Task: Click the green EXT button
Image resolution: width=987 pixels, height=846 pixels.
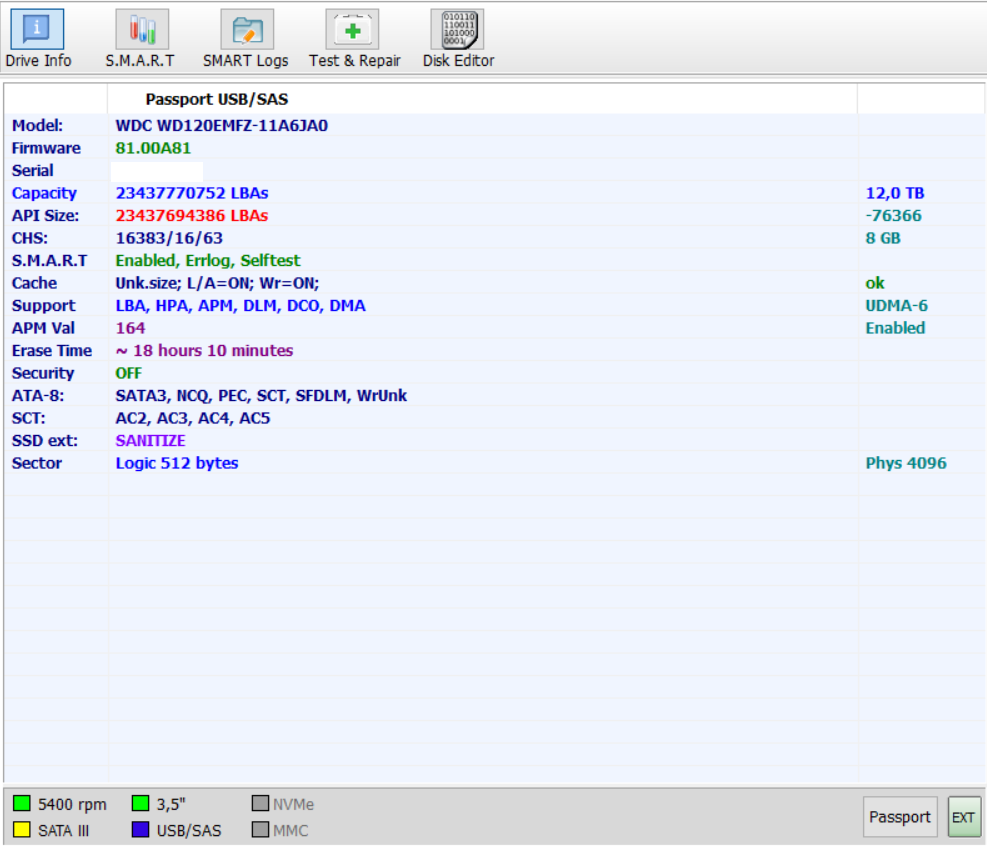Action: 964,817
